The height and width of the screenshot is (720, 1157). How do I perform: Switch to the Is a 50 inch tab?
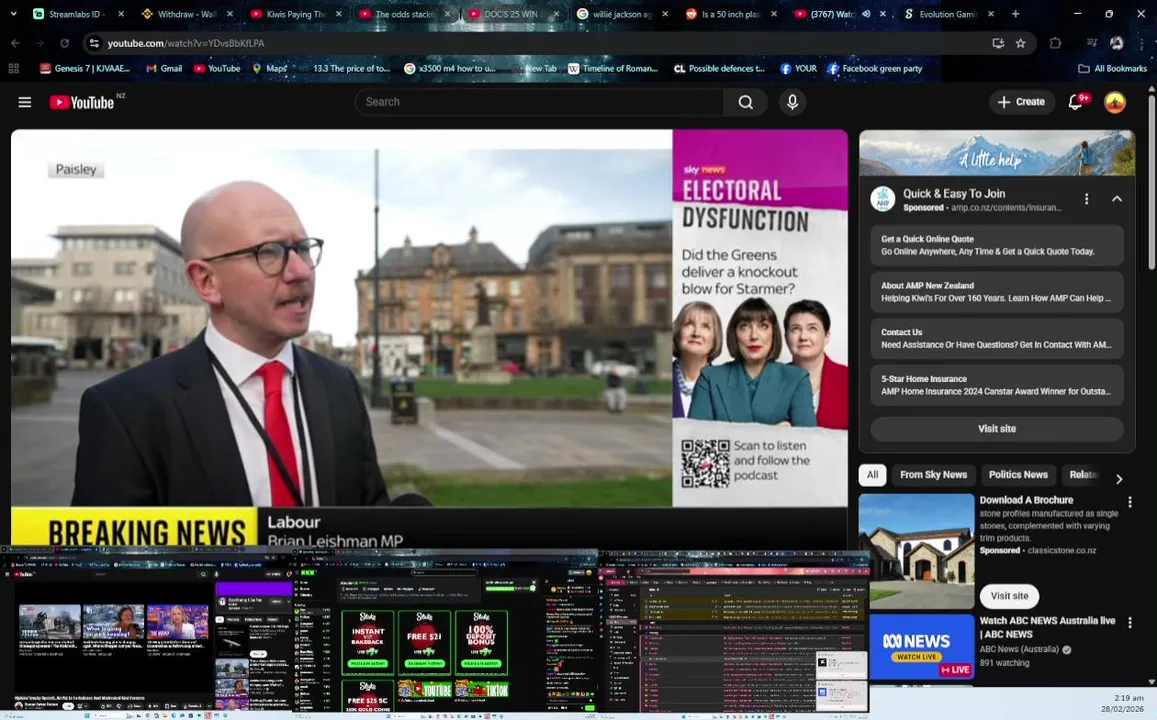click(x=729, y=14)
